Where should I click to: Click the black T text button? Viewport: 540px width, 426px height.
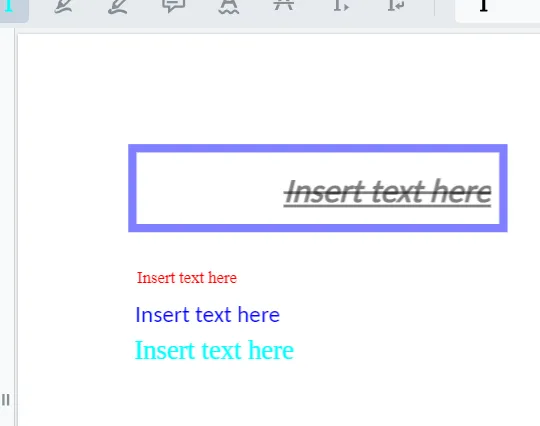(x=484, y=6)
